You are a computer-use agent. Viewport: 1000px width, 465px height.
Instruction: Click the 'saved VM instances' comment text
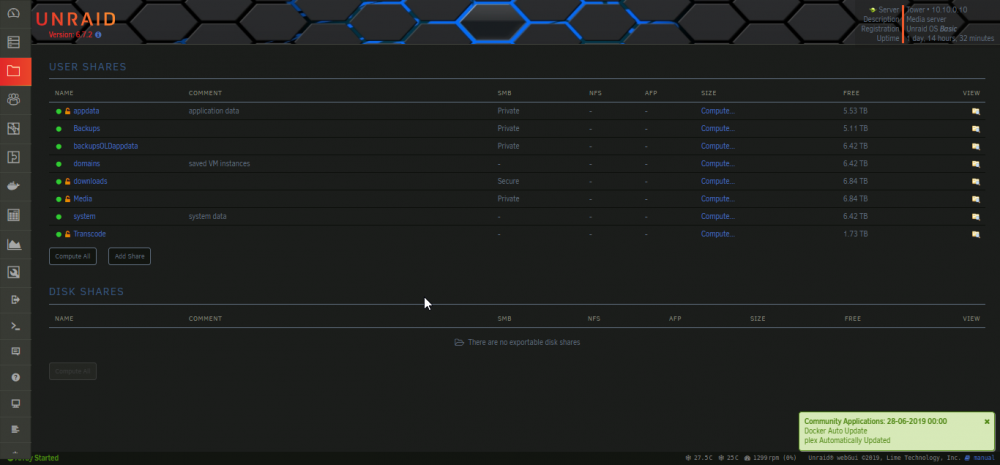[x=219, y=163]
